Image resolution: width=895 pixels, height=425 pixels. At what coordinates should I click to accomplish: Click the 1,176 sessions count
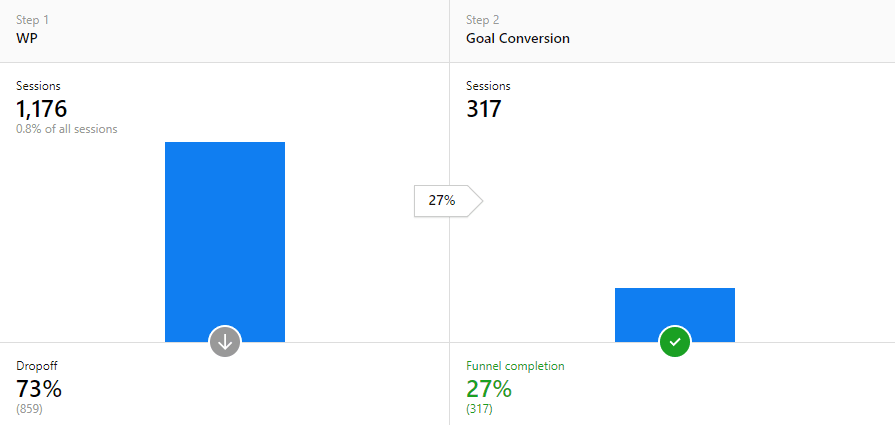pos(42,108)
